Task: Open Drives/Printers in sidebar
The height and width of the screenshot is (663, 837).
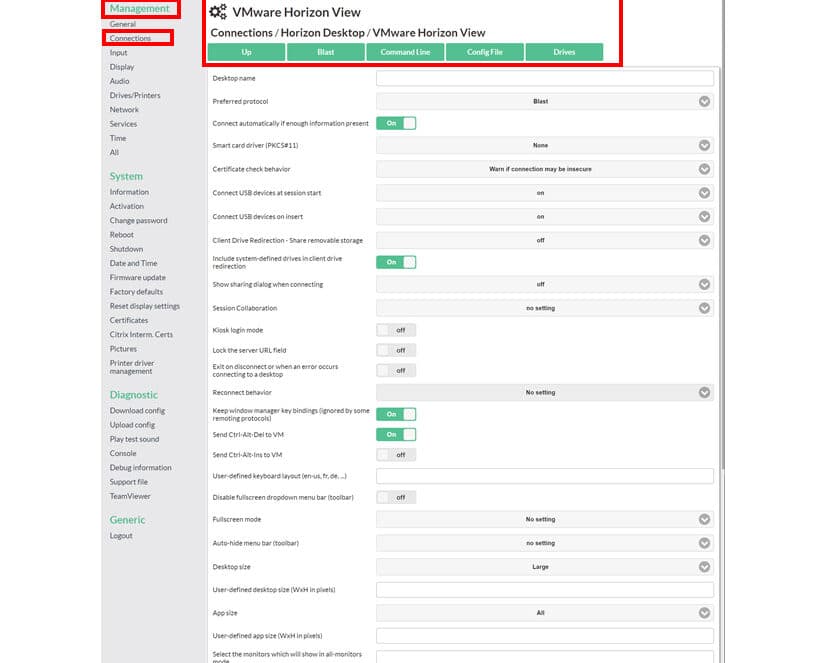Action: (135, 95)
